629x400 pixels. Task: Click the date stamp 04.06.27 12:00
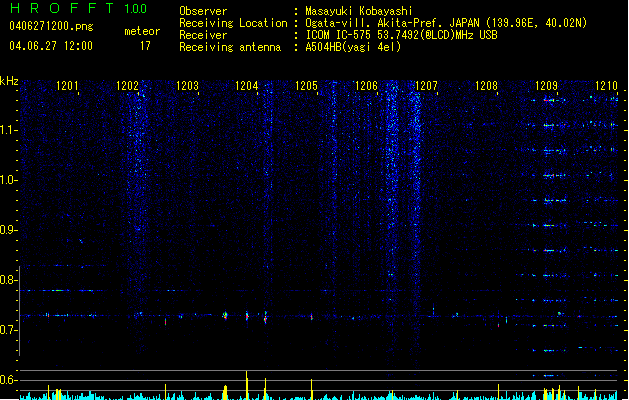51,46
